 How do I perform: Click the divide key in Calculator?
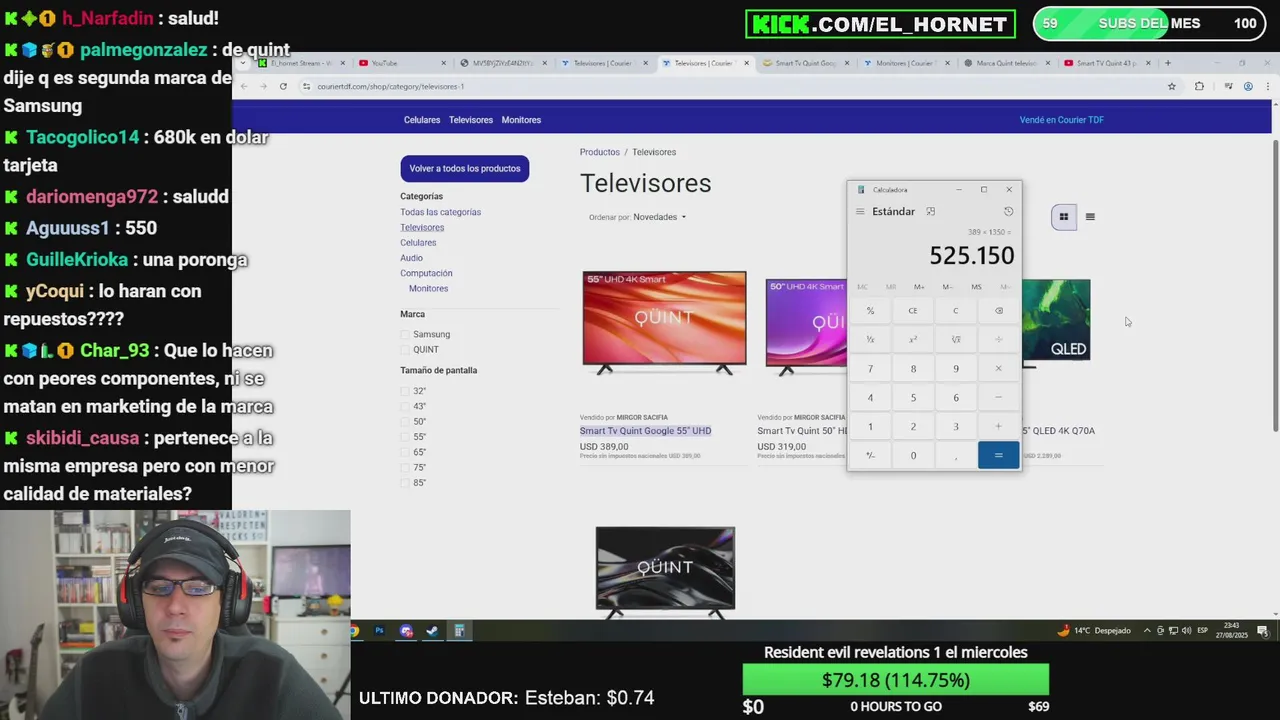(x=998, y=340)
